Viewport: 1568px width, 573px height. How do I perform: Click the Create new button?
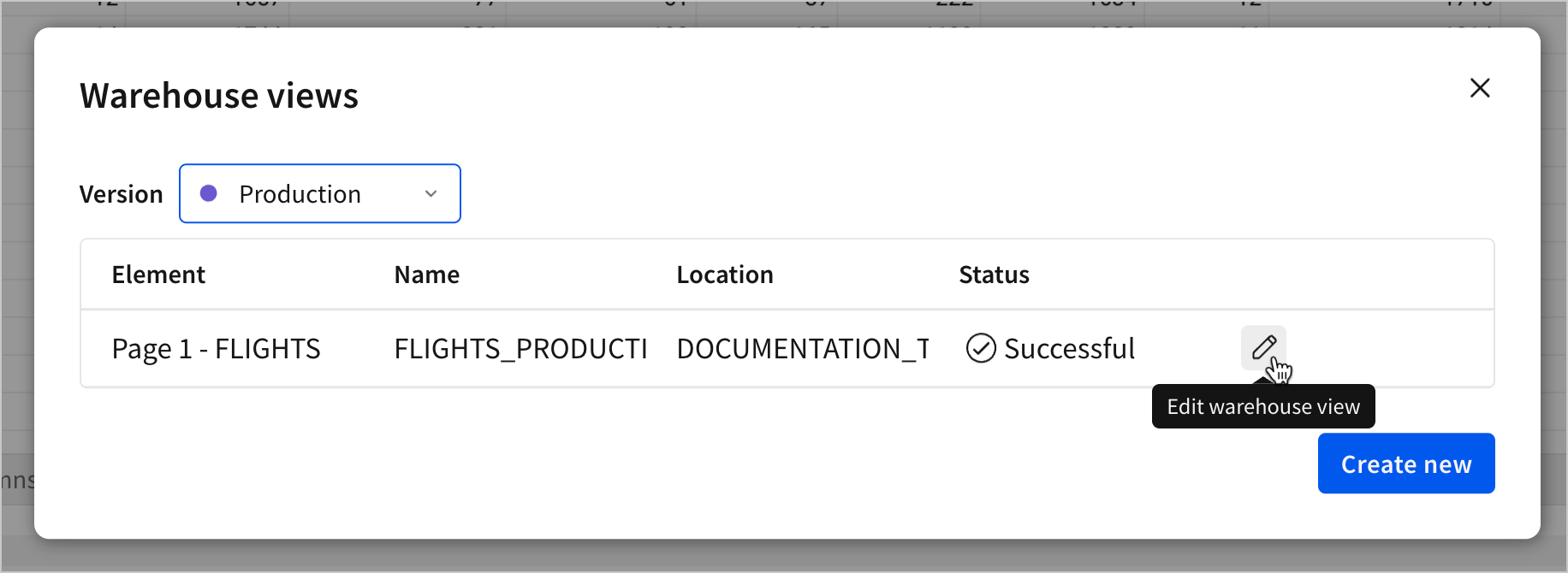1405,463
